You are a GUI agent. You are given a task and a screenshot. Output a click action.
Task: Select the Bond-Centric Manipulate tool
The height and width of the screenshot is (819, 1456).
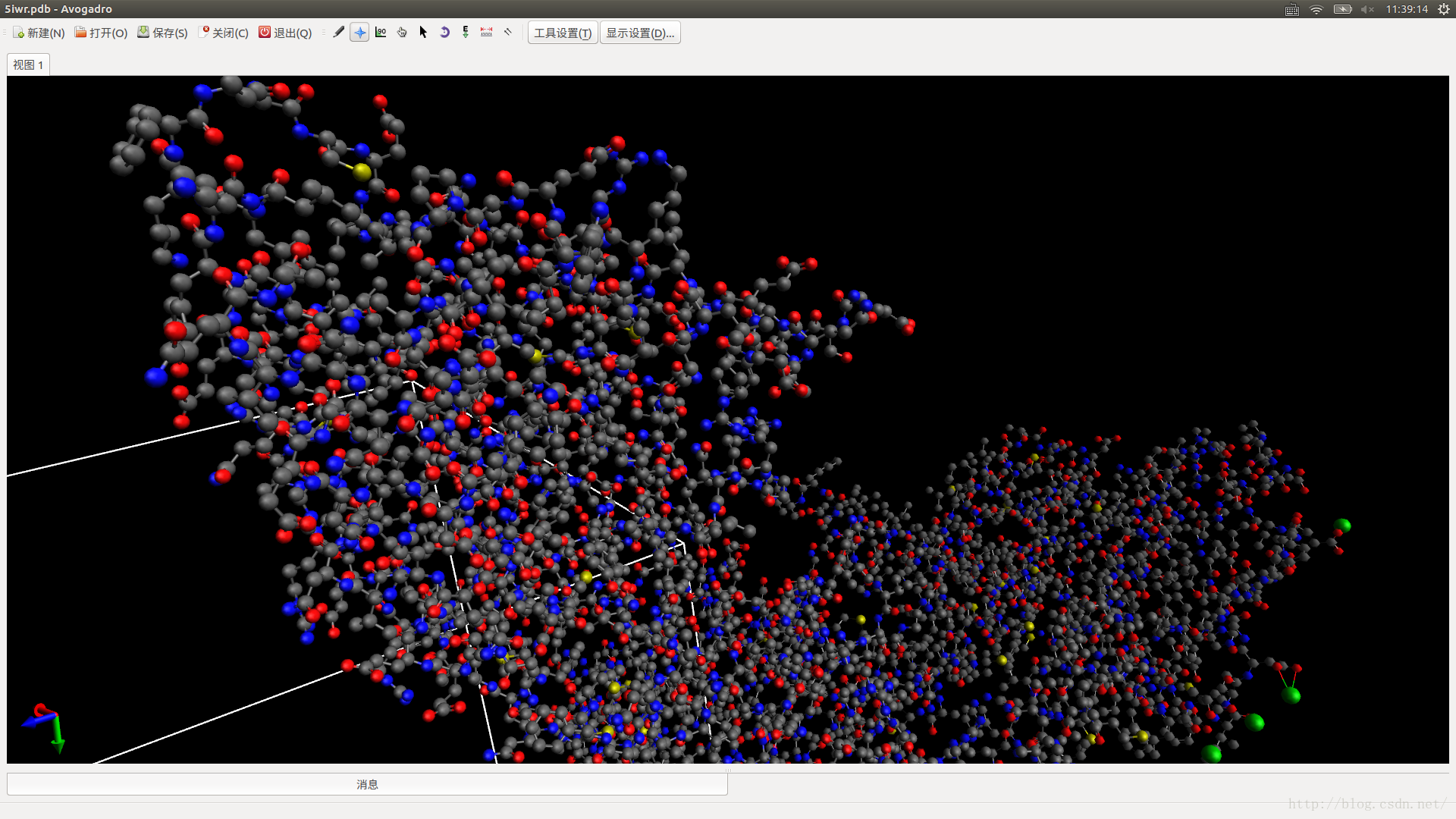pos(381,33)
